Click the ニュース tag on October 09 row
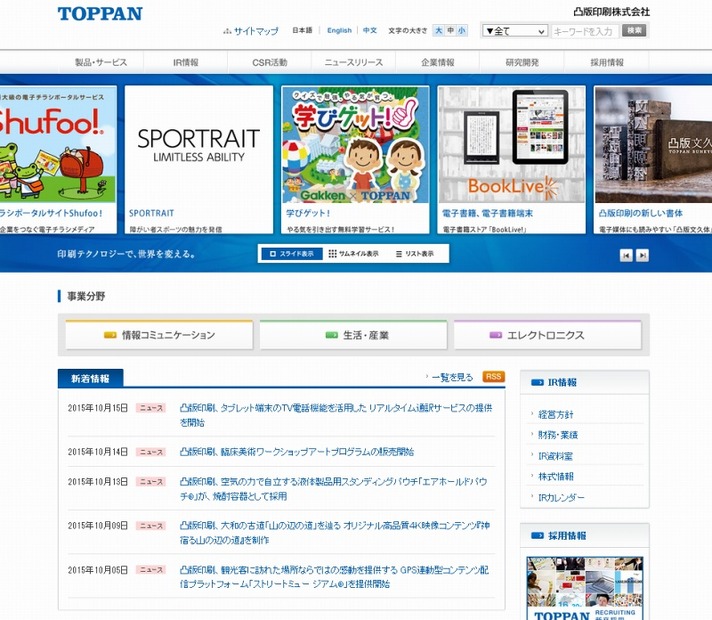Viewport: 712px width, 620px height. coord(151,526)
